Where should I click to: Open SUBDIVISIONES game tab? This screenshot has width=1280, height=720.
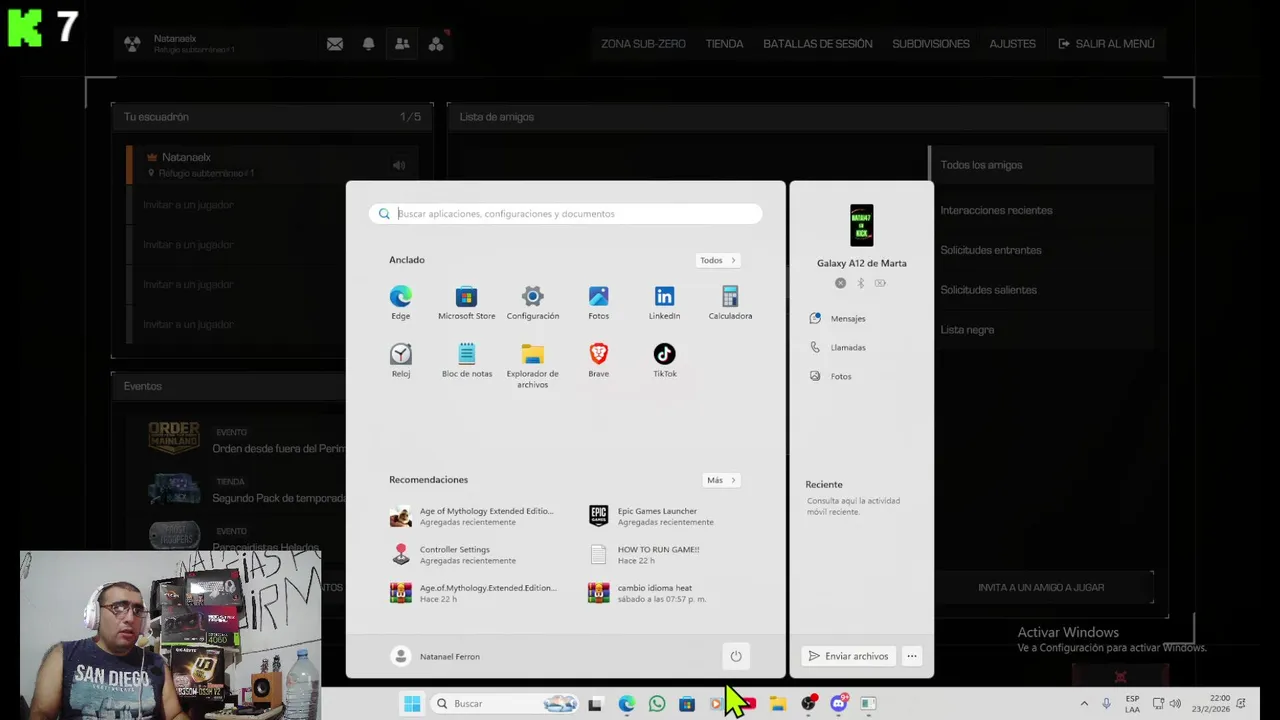930,44
